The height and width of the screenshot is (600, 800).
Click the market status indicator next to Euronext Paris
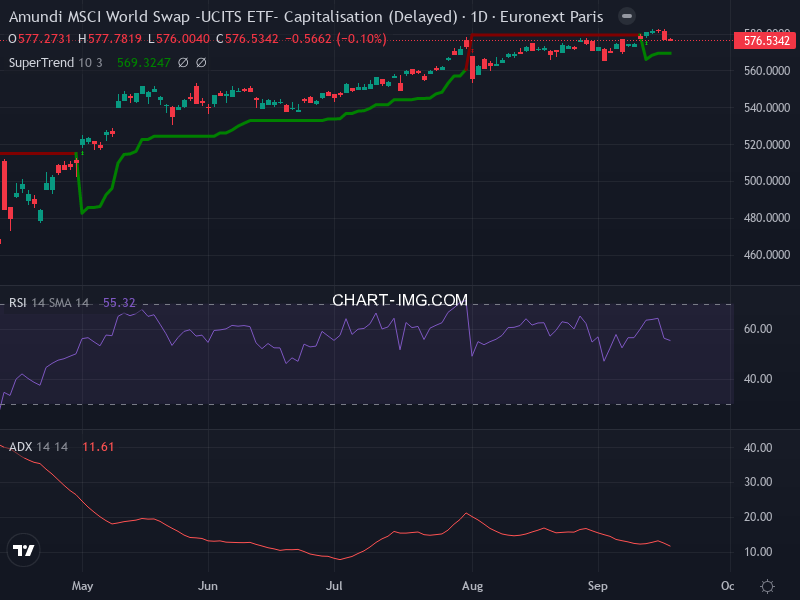[x=626, y=17]
